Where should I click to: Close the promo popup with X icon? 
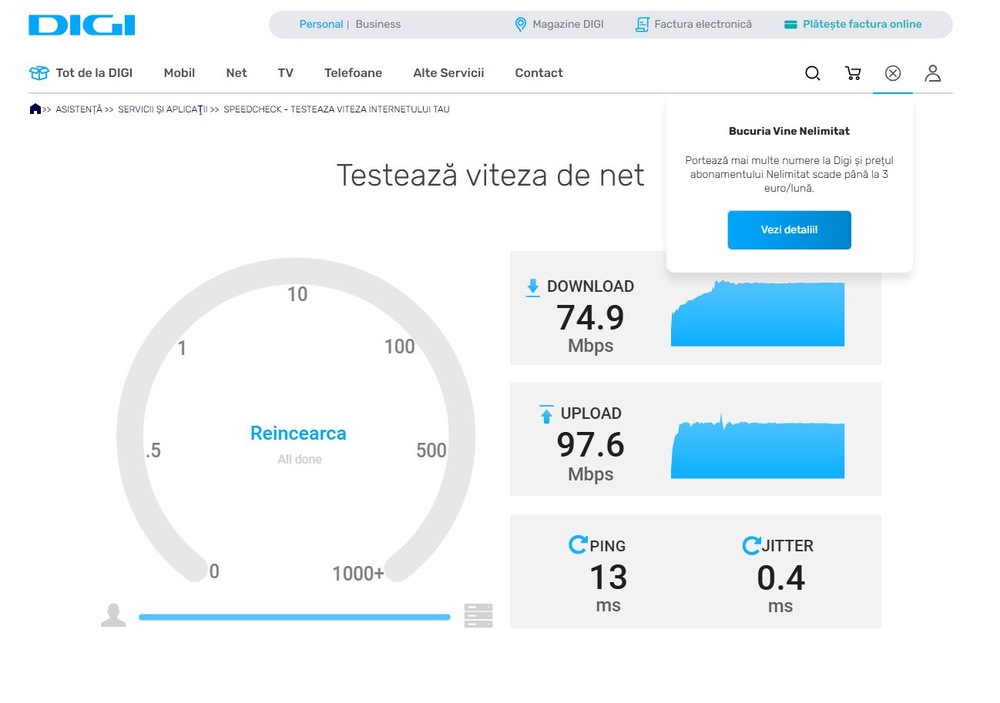[892, 73]
